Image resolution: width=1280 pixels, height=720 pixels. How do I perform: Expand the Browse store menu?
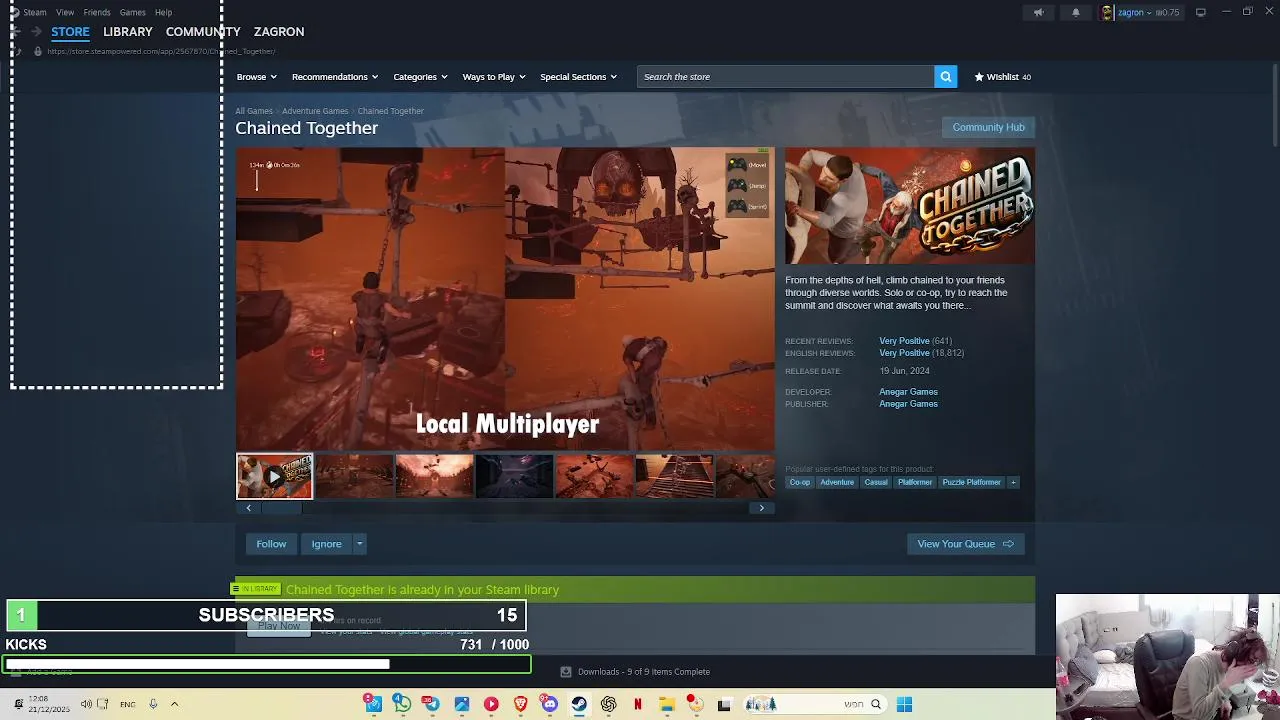click(x=257, y=77)
